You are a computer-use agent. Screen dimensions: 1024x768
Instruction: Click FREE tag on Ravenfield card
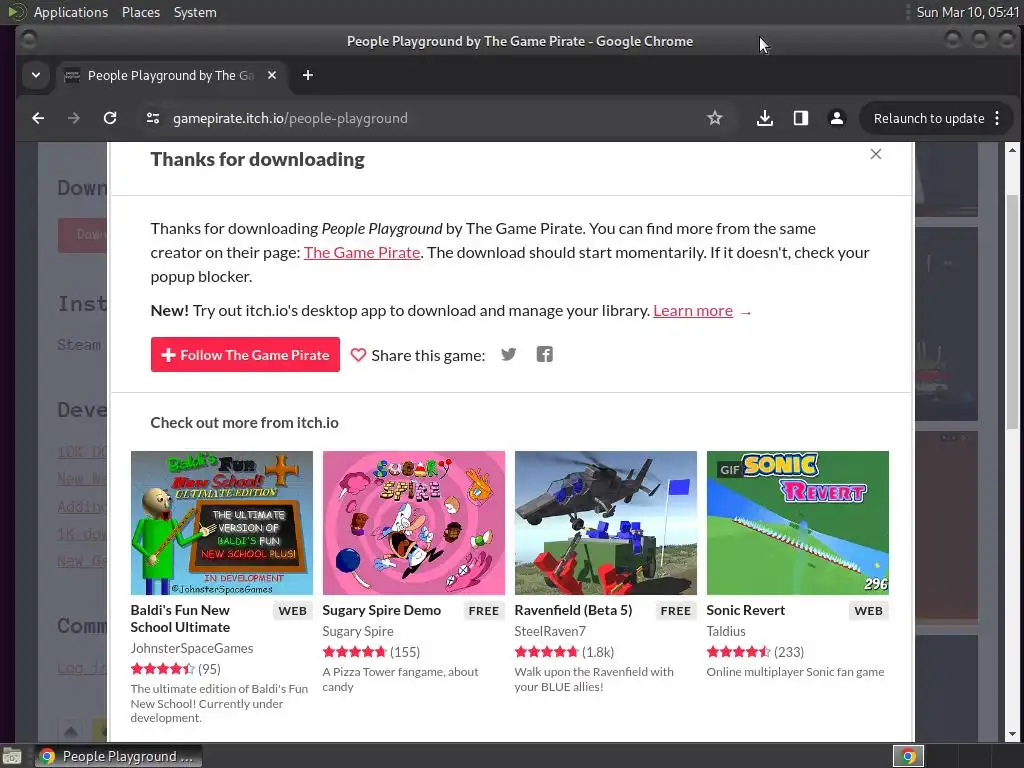click(675, 611)
